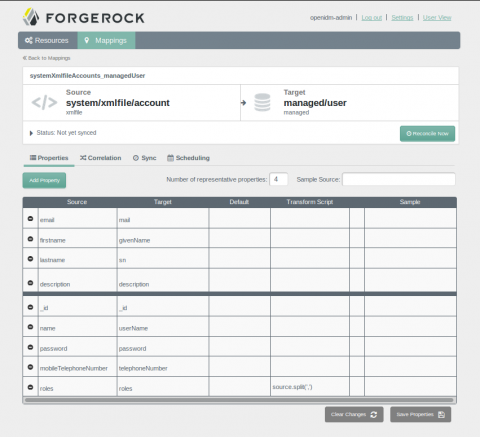Image resolution: width=480 pixels, height=437 pixels.
Task: Click the system/xmlfile/account source name
Action: click(x=118, y=103)
